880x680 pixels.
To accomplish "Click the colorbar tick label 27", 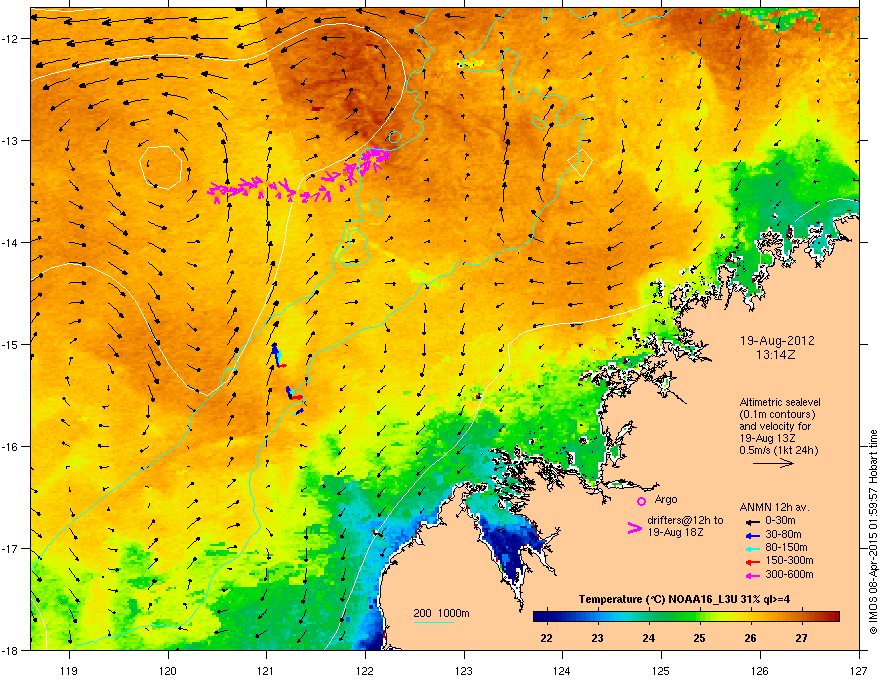I will point(801,638).
